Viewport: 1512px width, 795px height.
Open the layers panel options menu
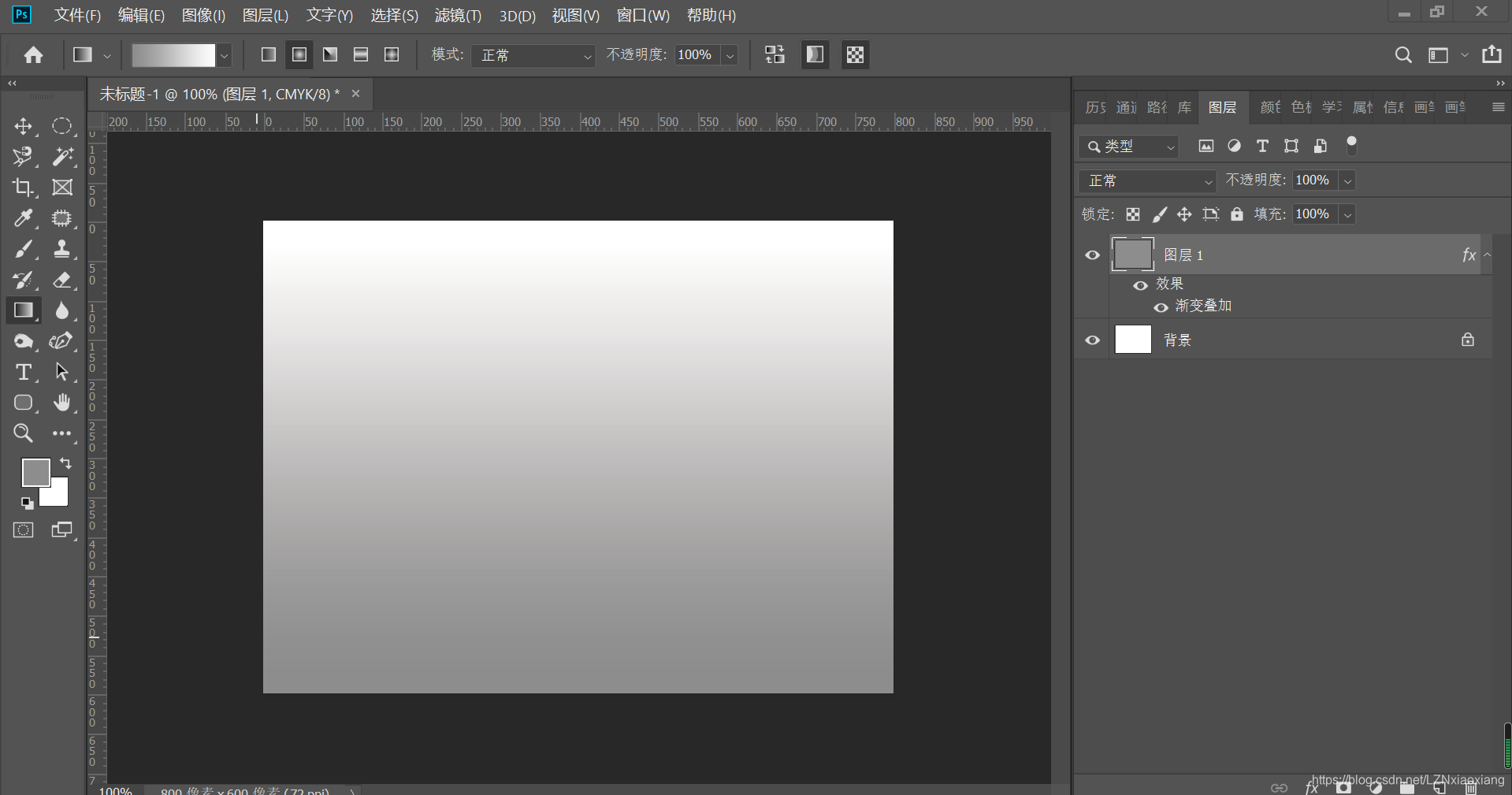click(1499, 107)
